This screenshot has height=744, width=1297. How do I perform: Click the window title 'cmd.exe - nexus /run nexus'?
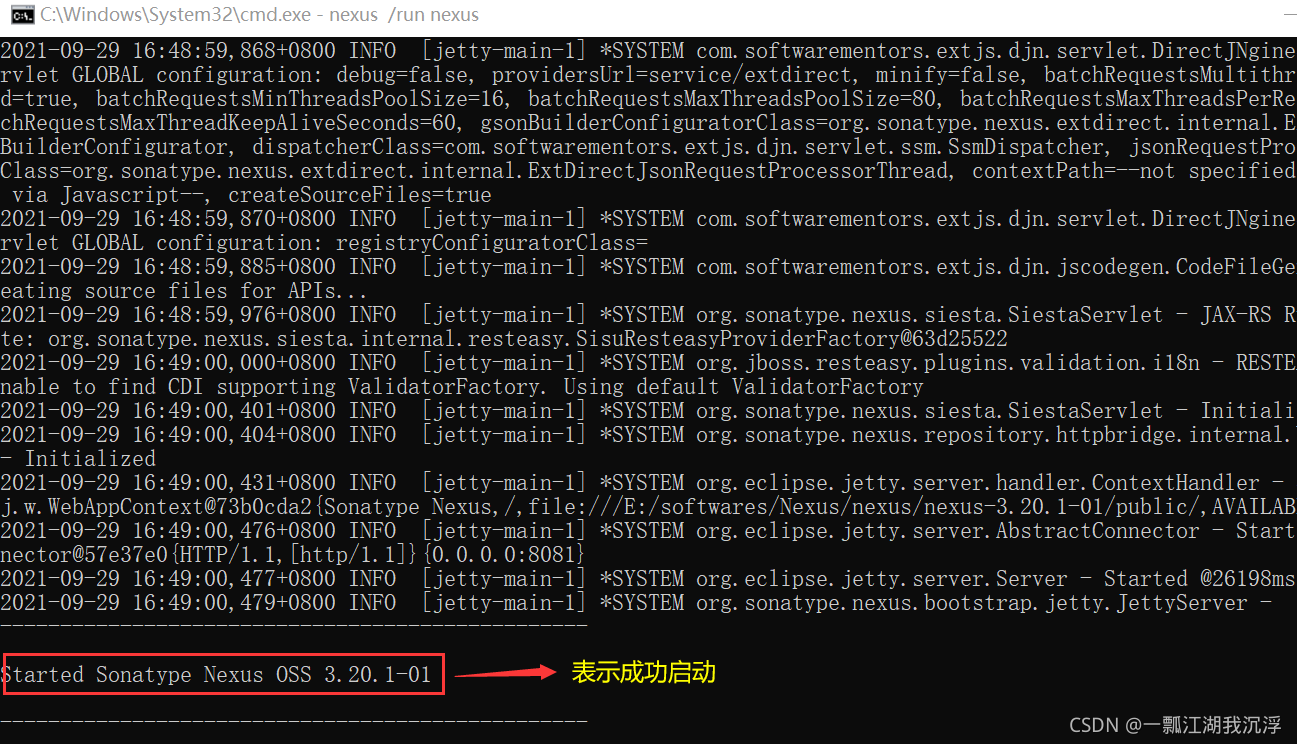pos(260,15)
